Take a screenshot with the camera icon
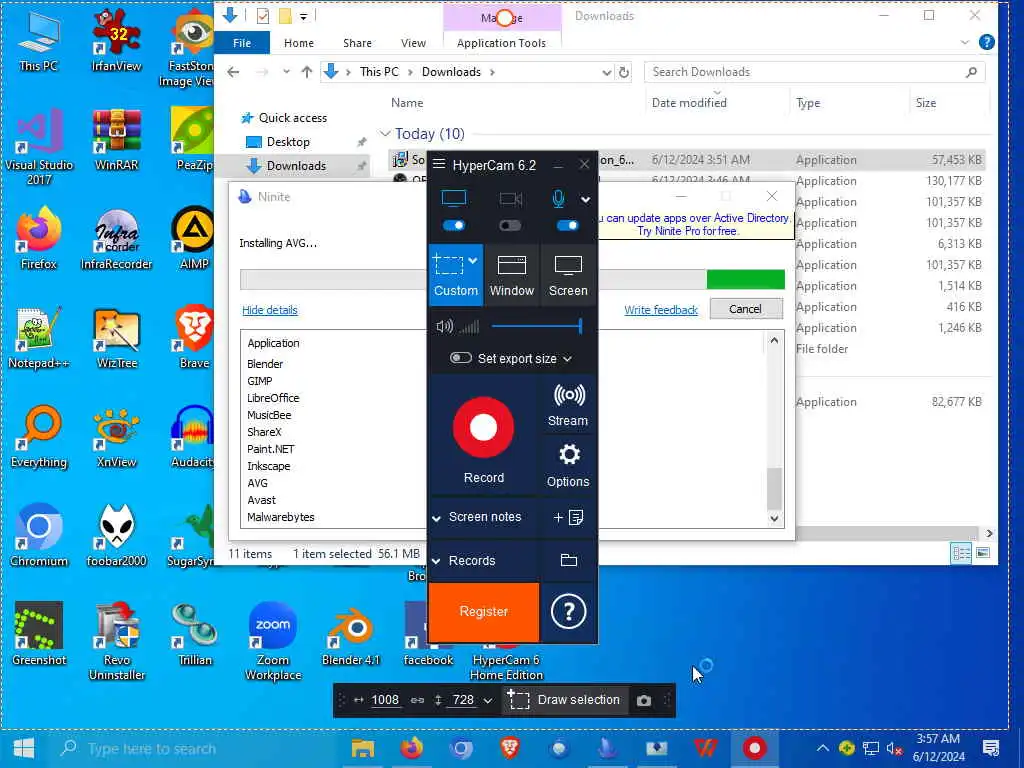This screenshot has height=768, width=1024. tap(644, 701)
